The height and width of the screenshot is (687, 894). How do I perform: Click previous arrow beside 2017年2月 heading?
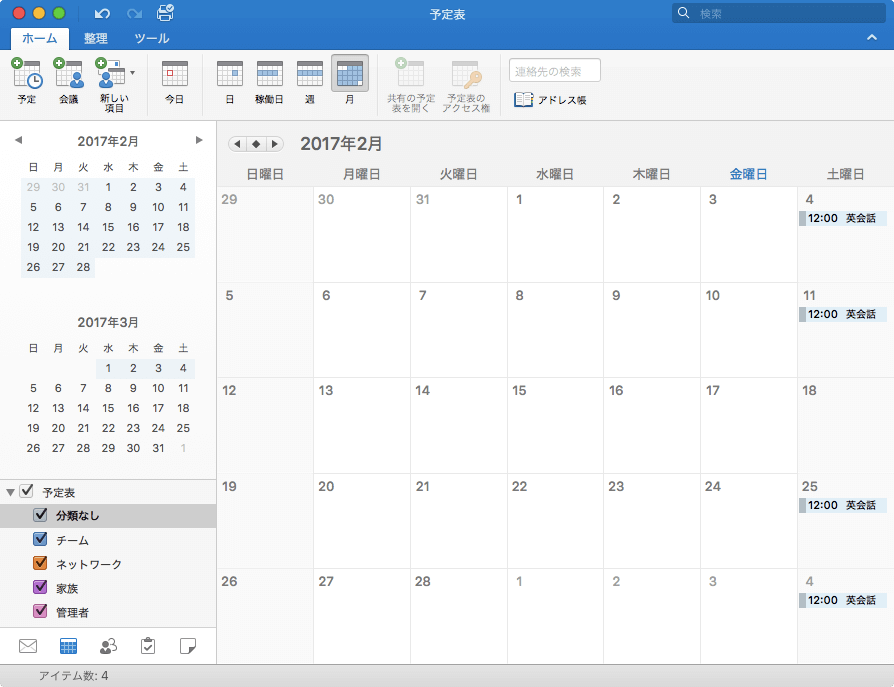pyautogui.click(x=237, y=144)
